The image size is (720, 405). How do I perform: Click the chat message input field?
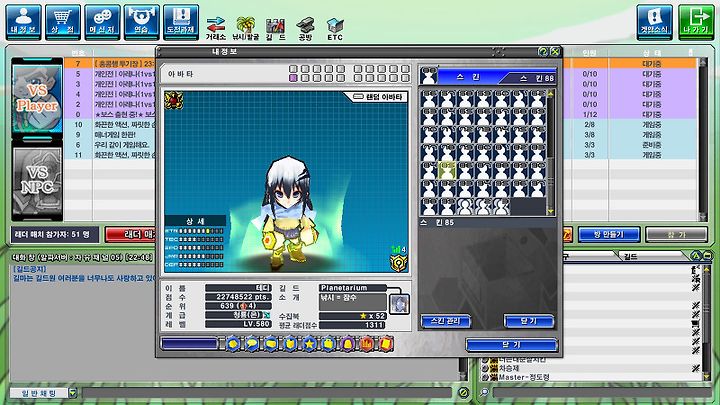pyautogui.click(x=267, y=393)
